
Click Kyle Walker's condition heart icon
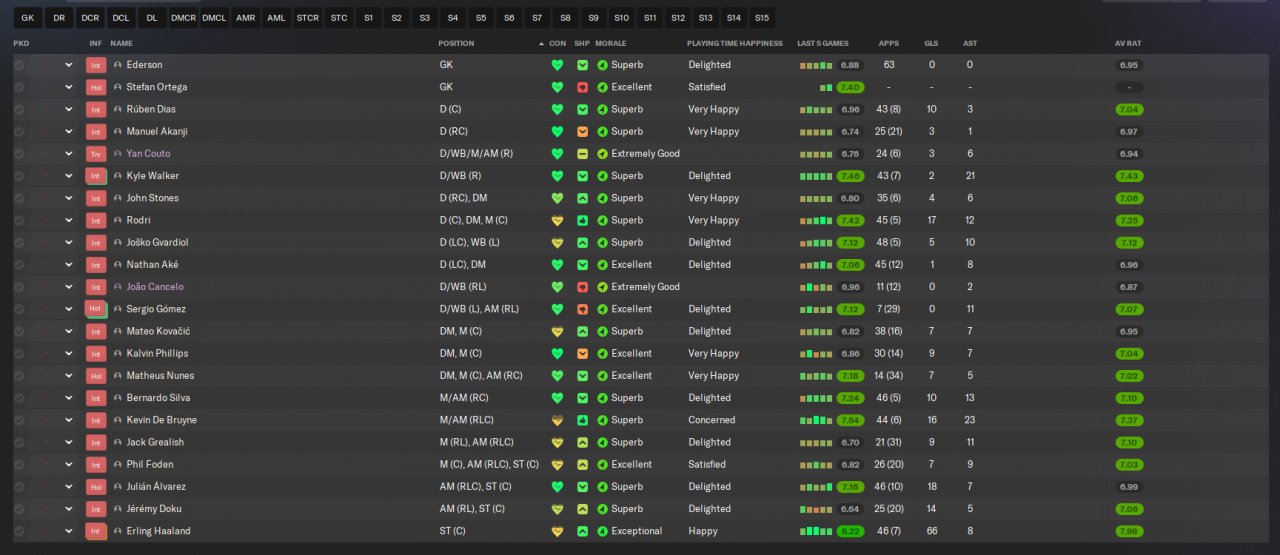click(x=557, y=176)
